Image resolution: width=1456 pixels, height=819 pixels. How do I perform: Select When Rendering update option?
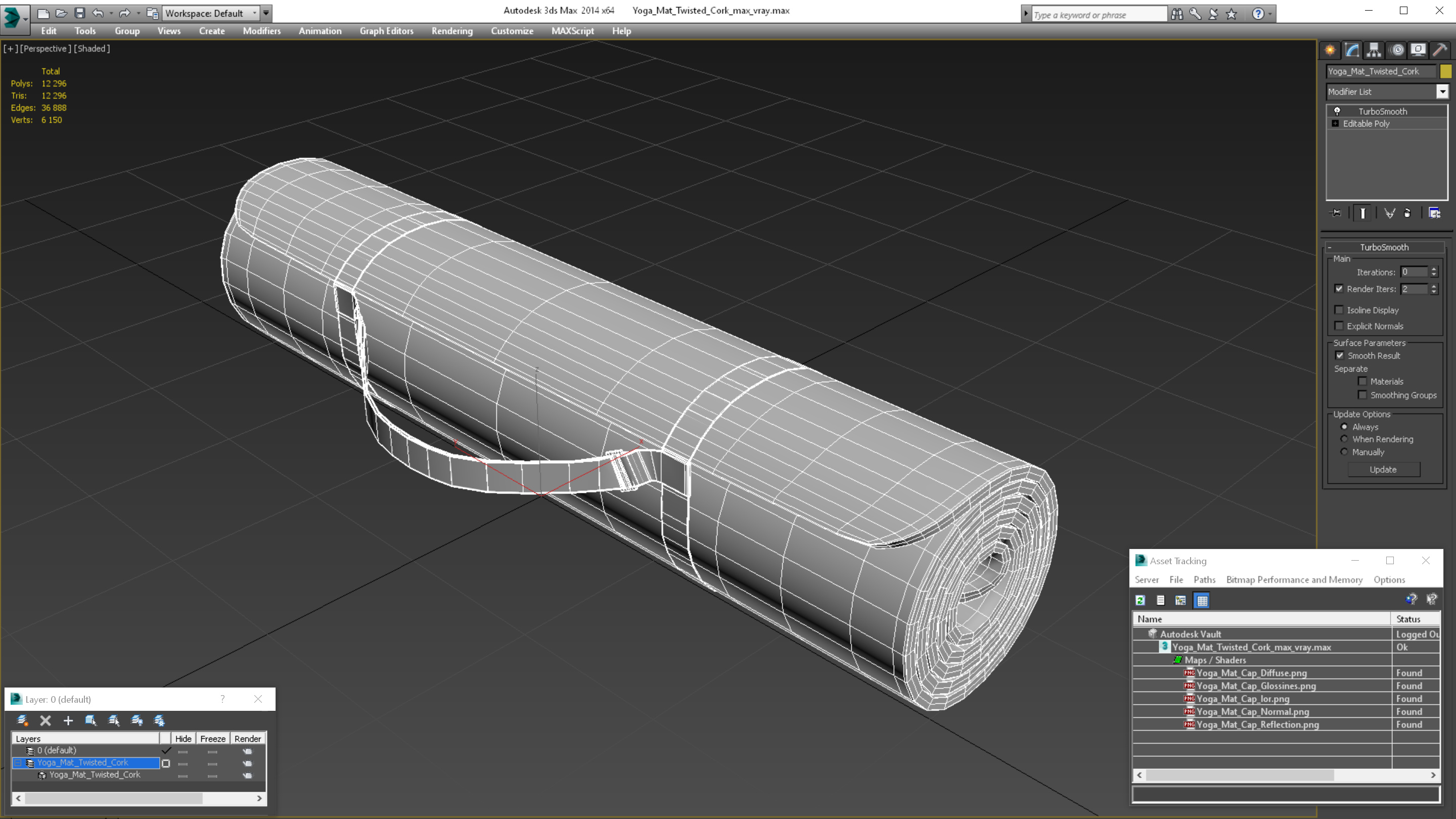coord(1344,439)
